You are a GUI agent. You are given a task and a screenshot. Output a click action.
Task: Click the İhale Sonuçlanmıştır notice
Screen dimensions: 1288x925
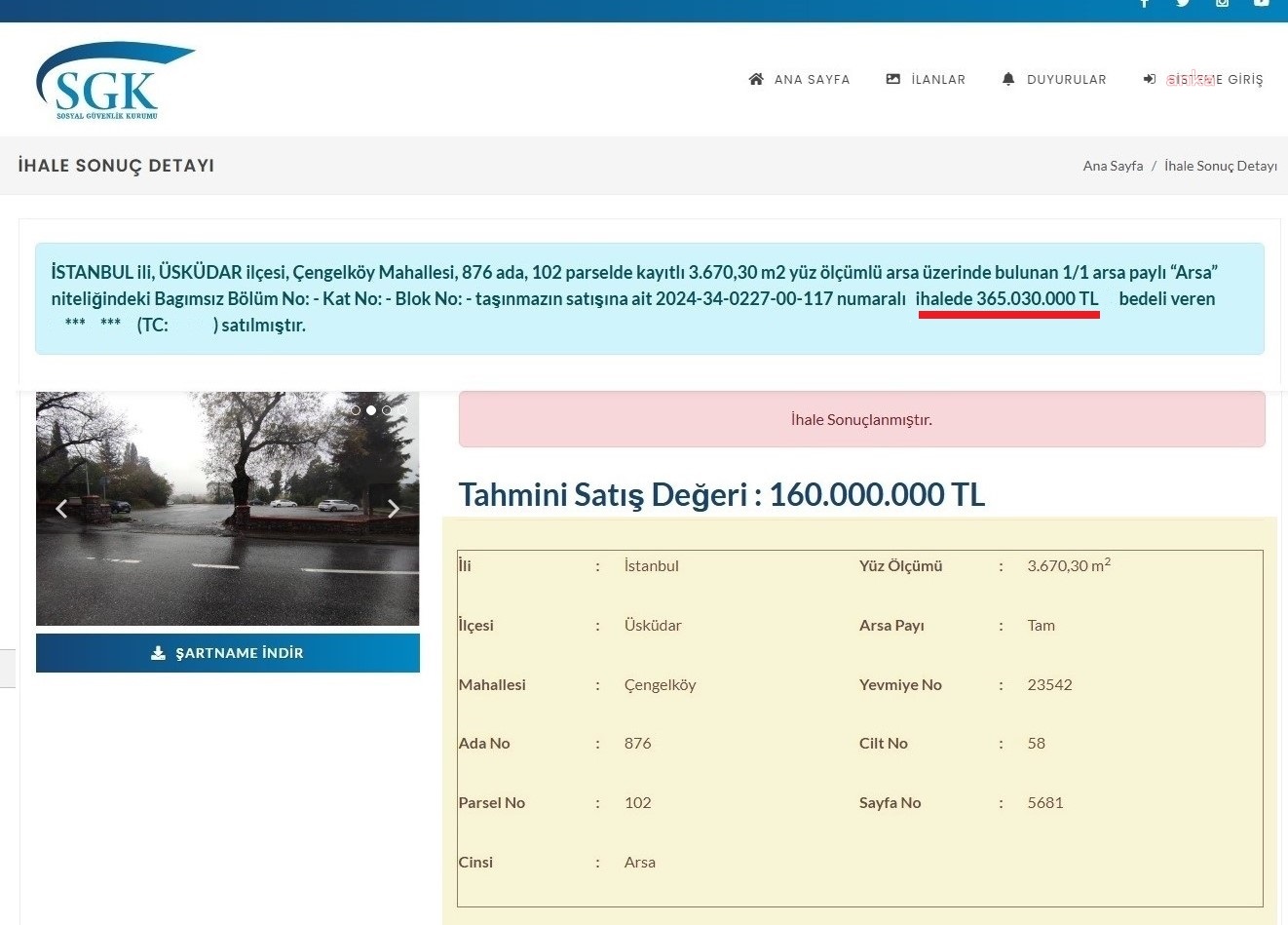tap(862, 420)
